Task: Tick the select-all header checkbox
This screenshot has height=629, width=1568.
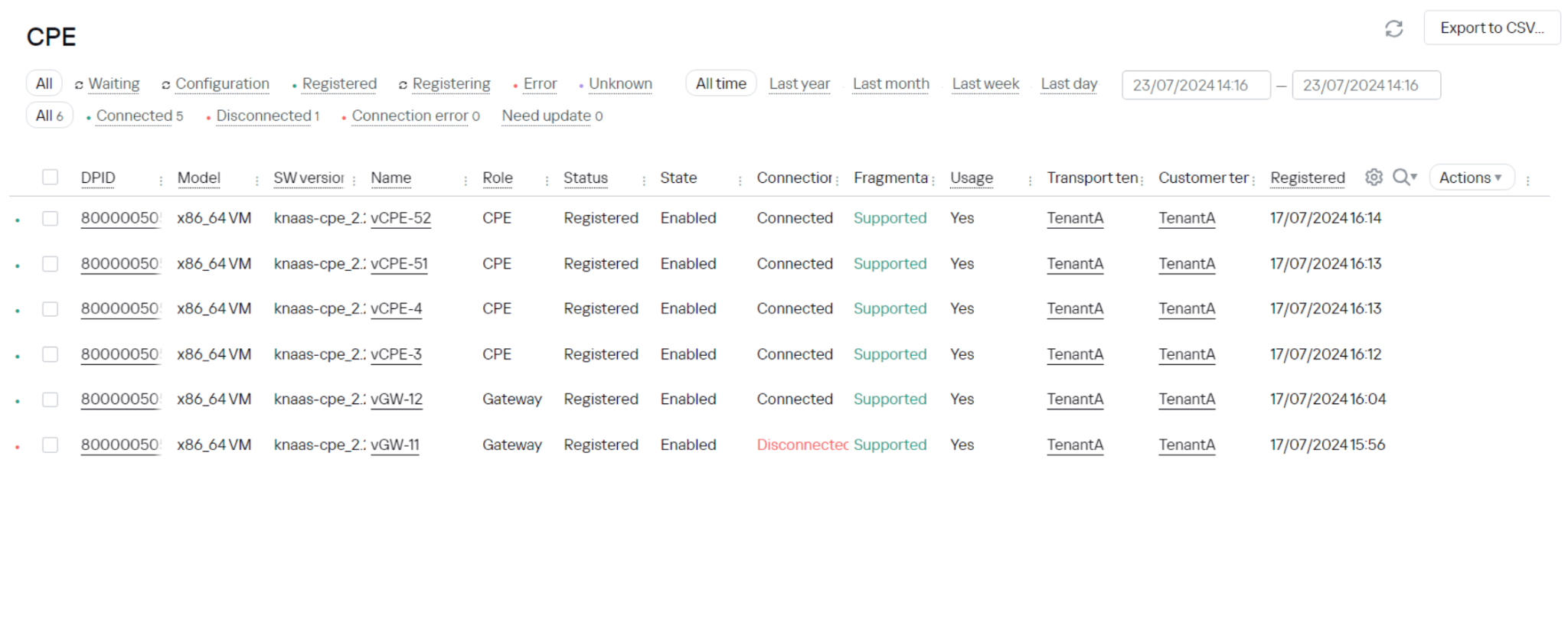Action: tap(51, 178)
